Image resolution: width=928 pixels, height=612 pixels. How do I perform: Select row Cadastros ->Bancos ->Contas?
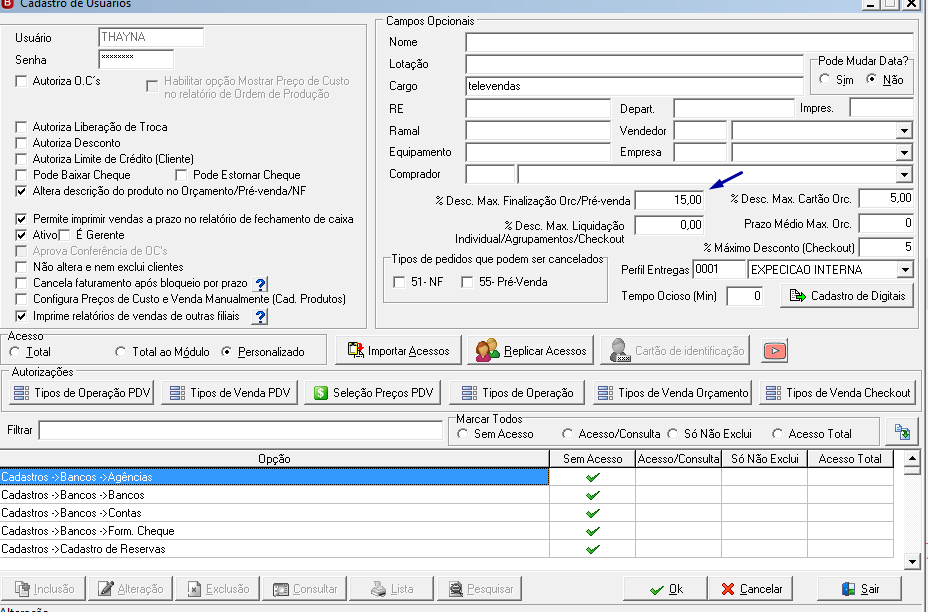tap(275, 513)
